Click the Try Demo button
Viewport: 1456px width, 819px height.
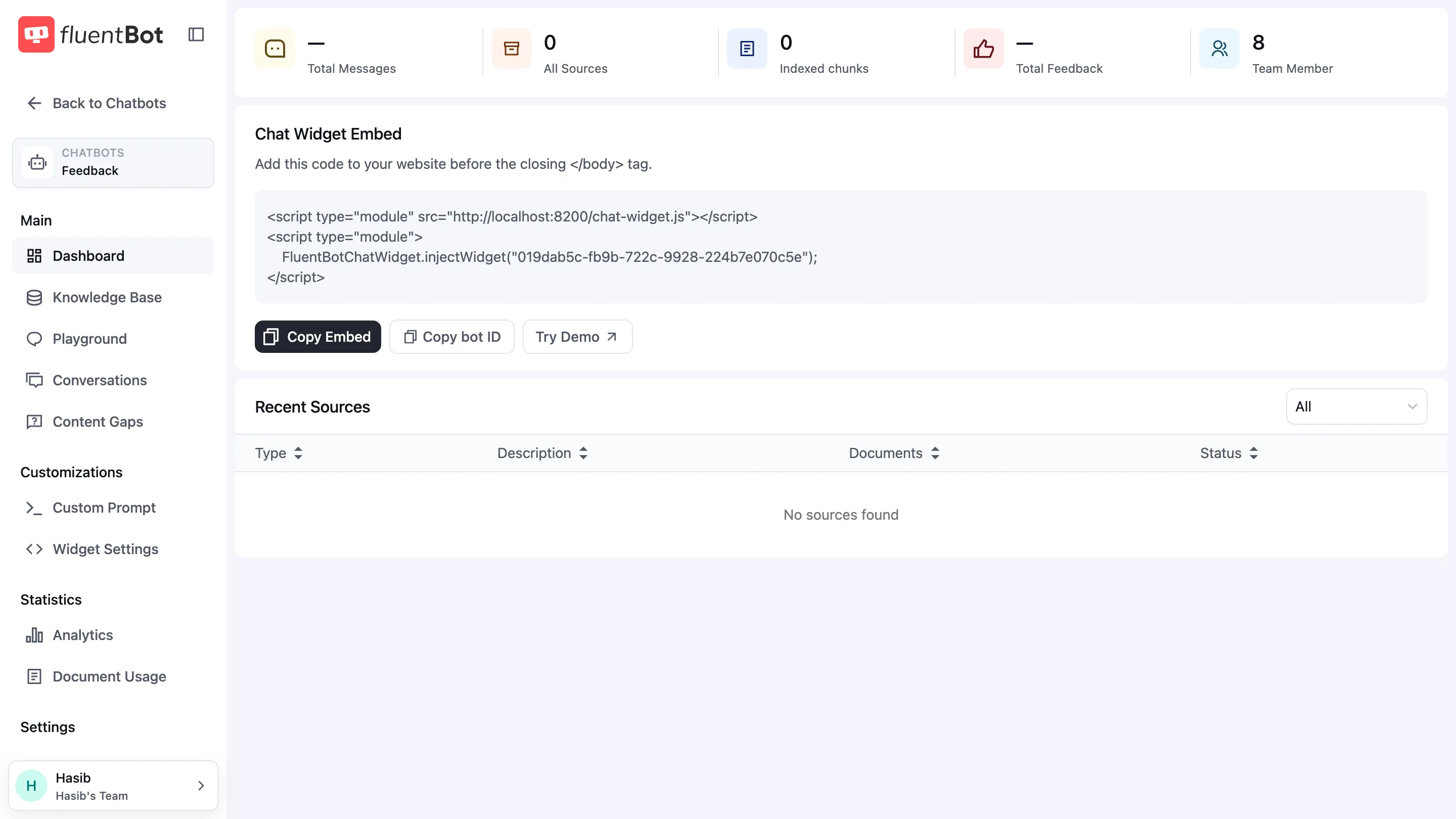click(577, 337)
